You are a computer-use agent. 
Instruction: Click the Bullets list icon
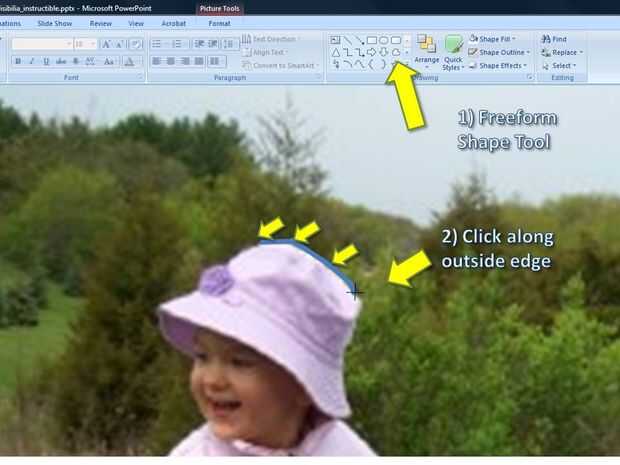tap(157, 44)
